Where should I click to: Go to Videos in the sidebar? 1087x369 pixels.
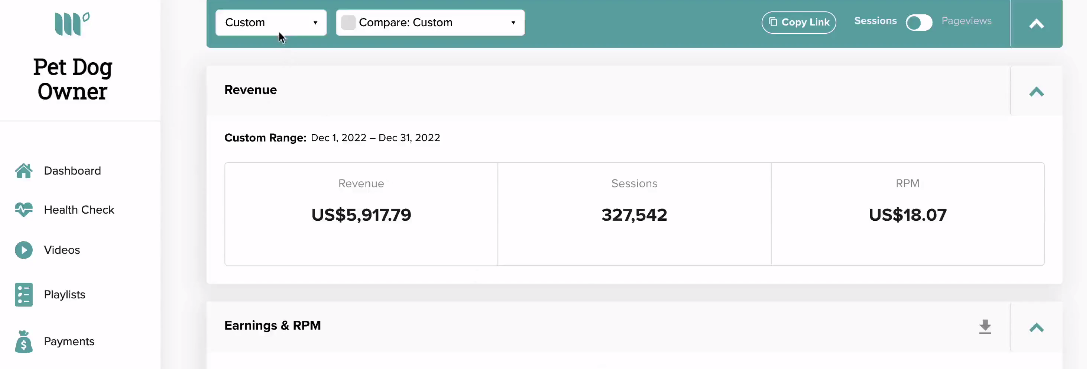(x=62, y=250)
